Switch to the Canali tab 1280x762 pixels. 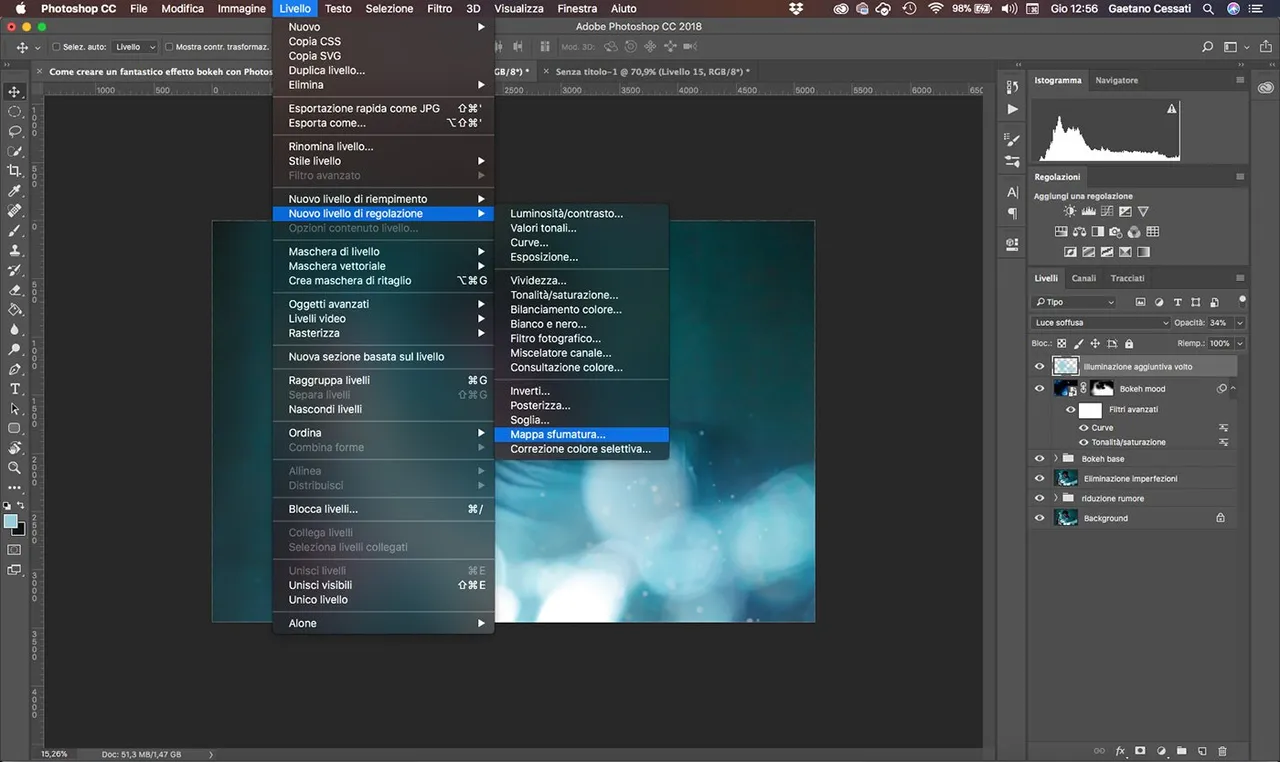click(1083, 278)
